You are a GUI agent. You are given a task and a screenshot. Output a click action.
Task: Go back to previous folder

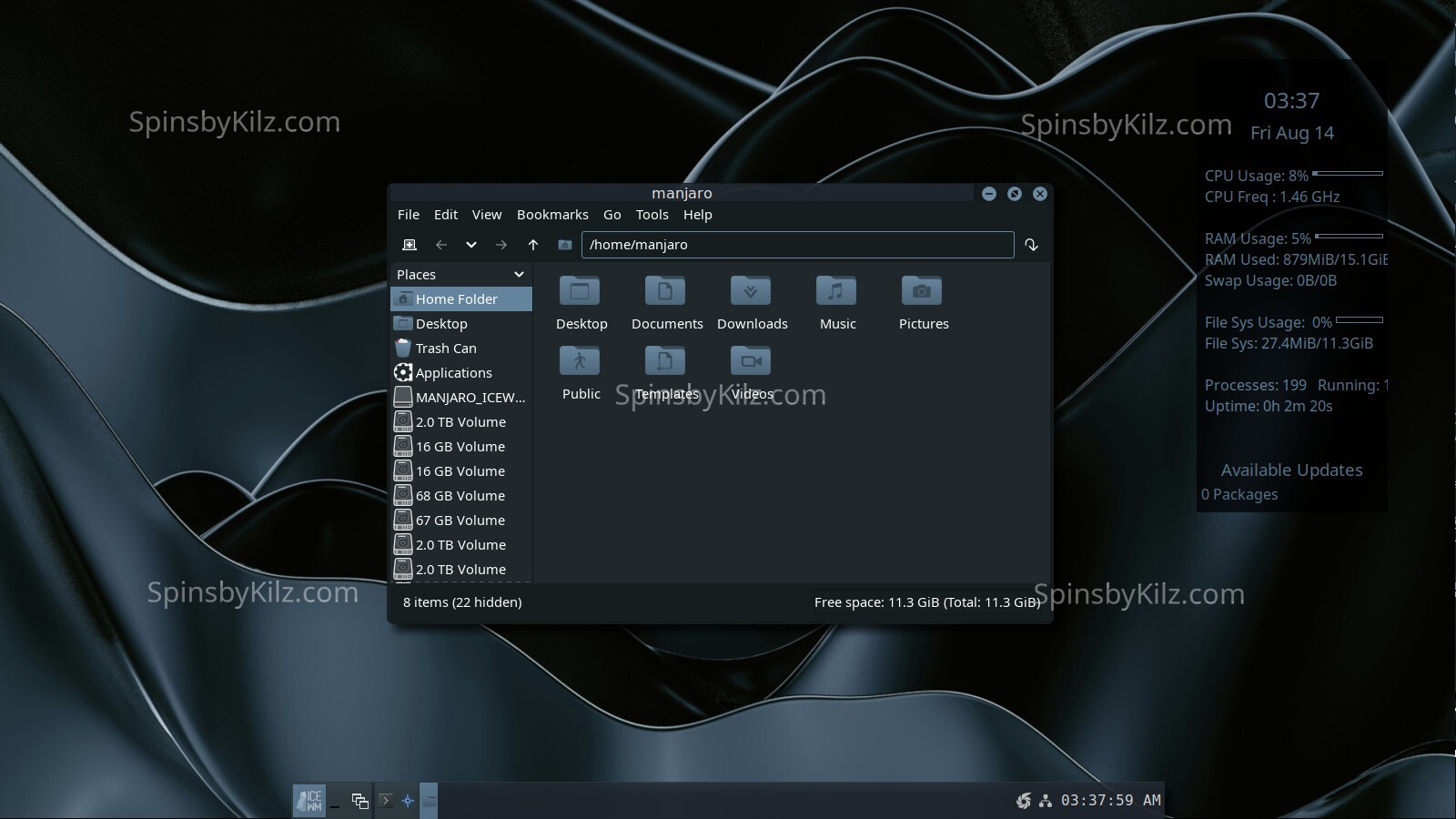coord(441,245)
